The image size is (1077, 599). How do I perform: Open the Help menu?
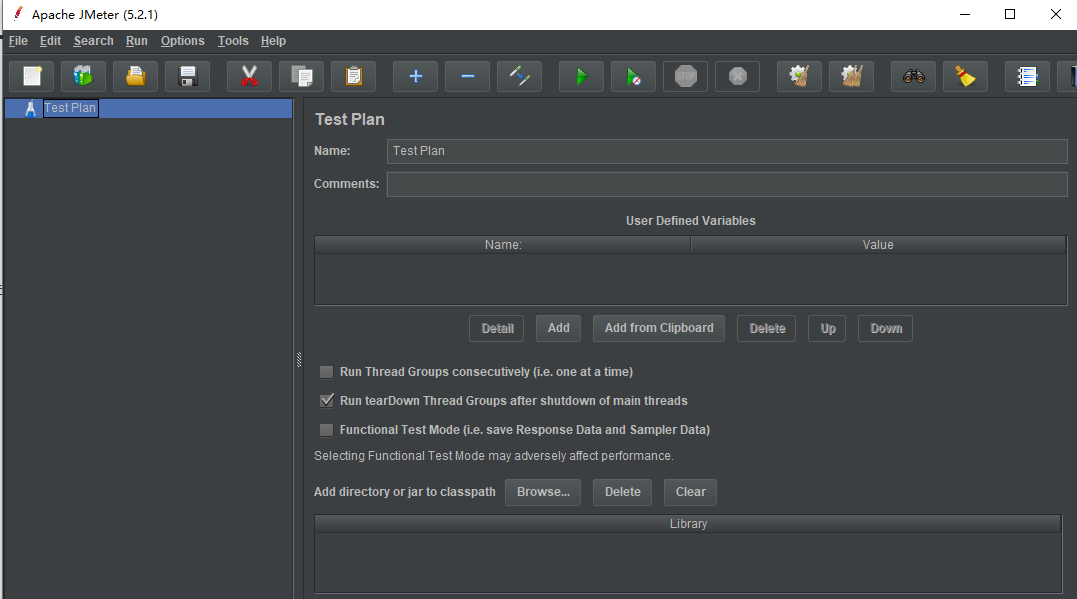pyautogui.click(x=273, y=41)
